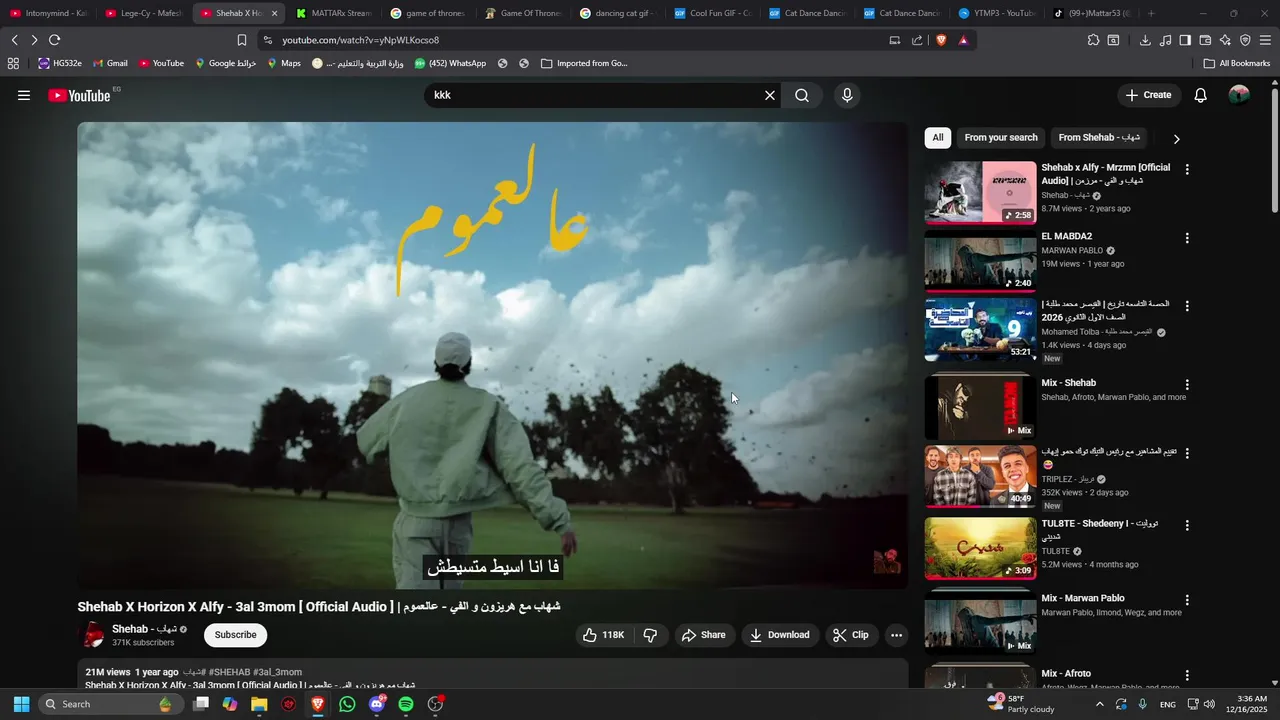The image size is (1280, 720).
Task: Click the browser forward arrow
Action: click(x=34, y=40)
